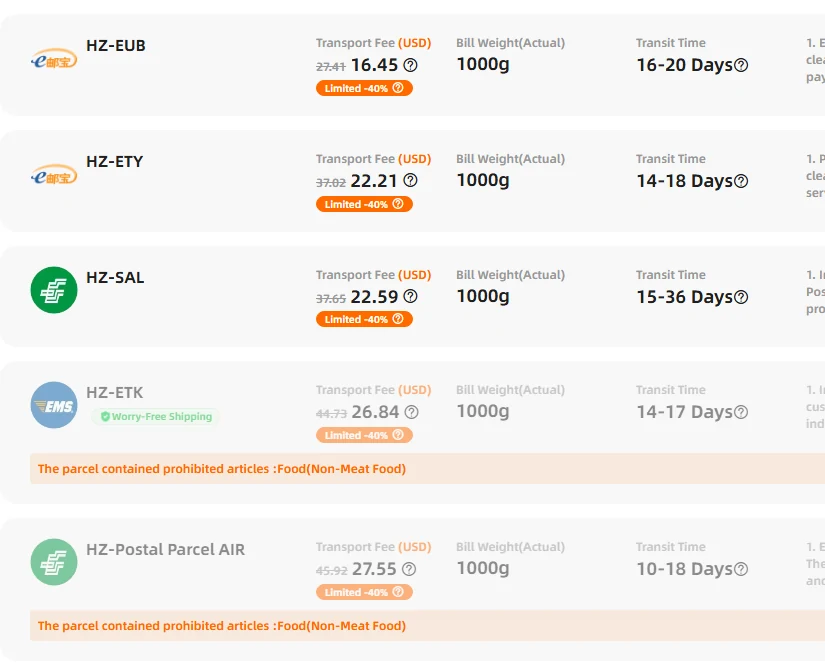The image size is (825, 670).
Task: Click the ePacket logo for HZ-EUB
Action: [54, 60]
